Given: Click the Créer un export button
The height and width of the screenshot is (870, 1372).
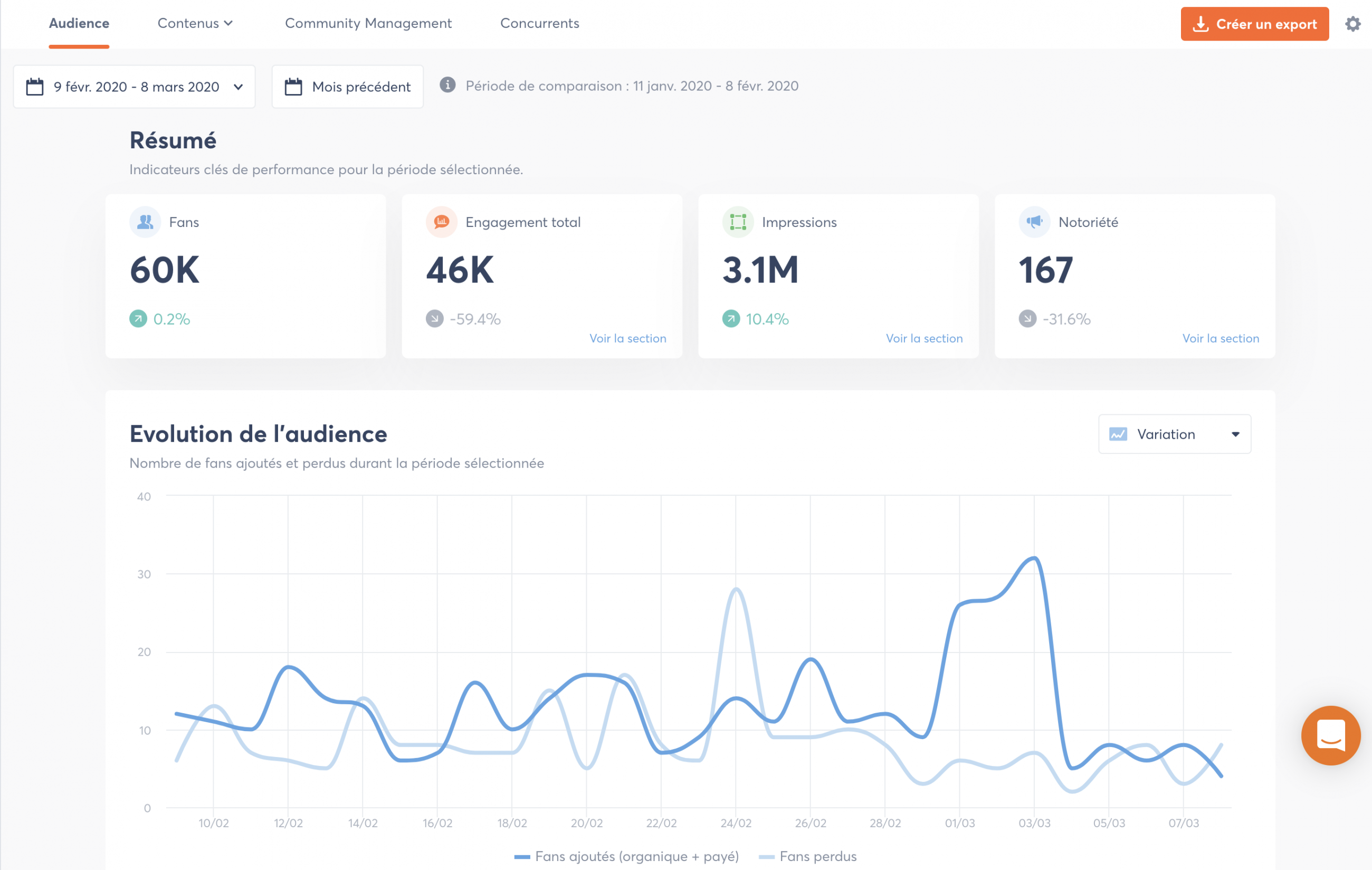Looking at the screenshot, I should click(1254, 24).
